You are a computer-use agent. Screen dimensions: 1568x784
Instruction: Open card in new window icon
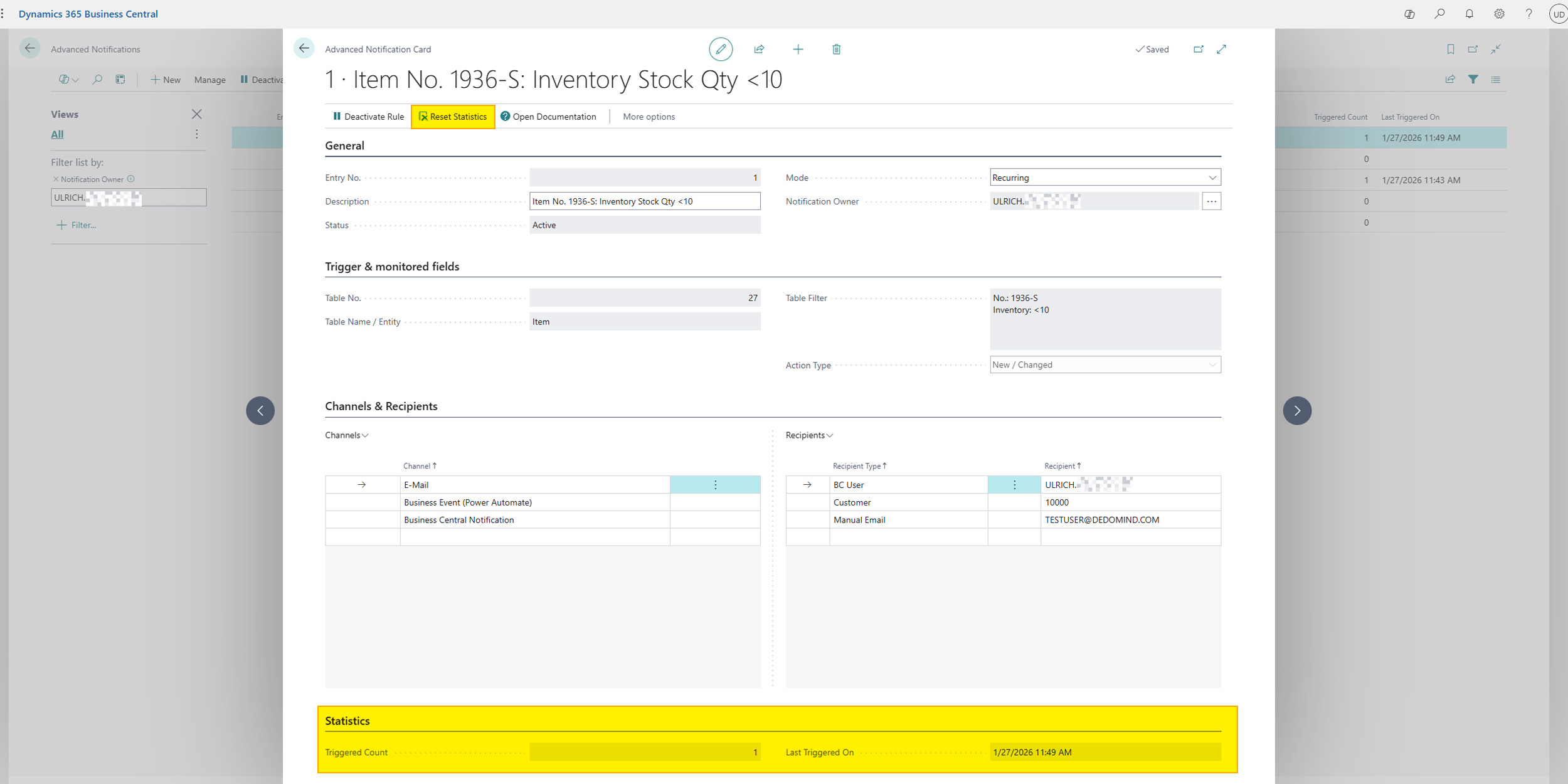[x=1198, y=49]
